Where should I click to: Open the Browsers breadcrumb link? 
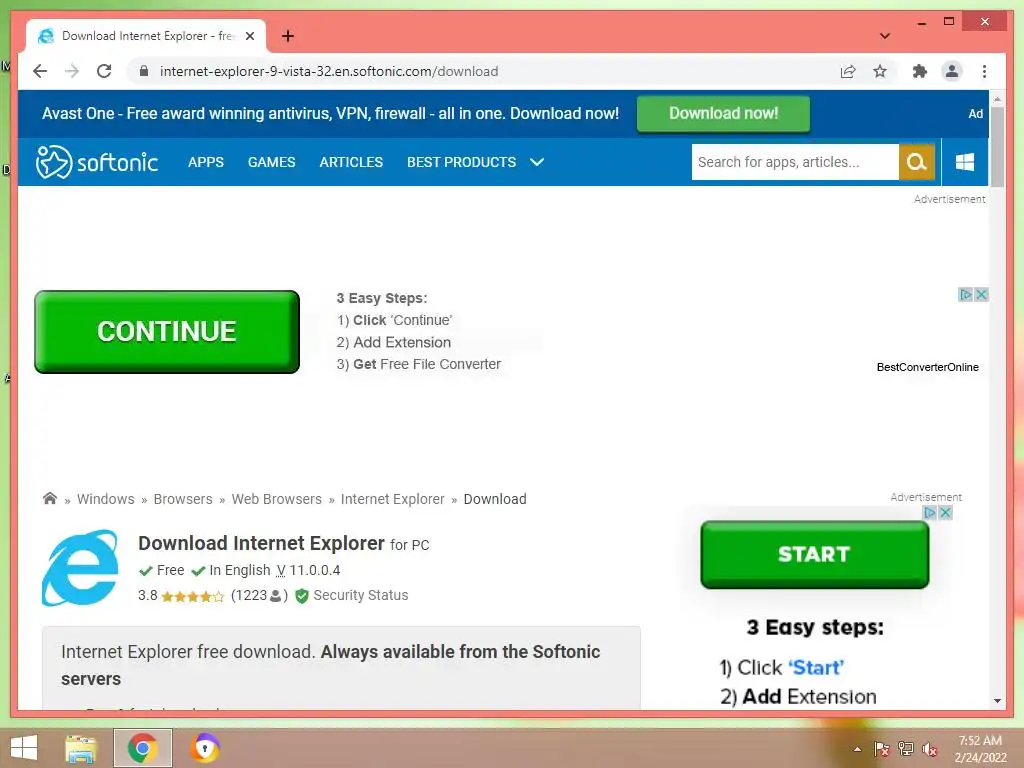[x=183, y=499]
